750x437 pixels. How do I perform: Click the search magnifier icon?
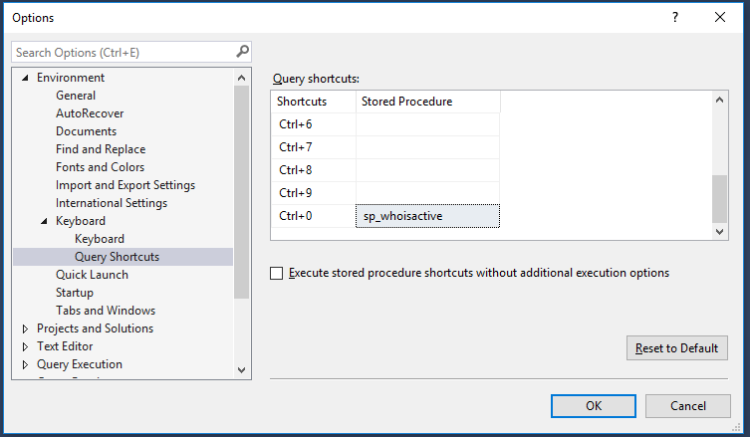pyautogui.click(x=242, y=51)
